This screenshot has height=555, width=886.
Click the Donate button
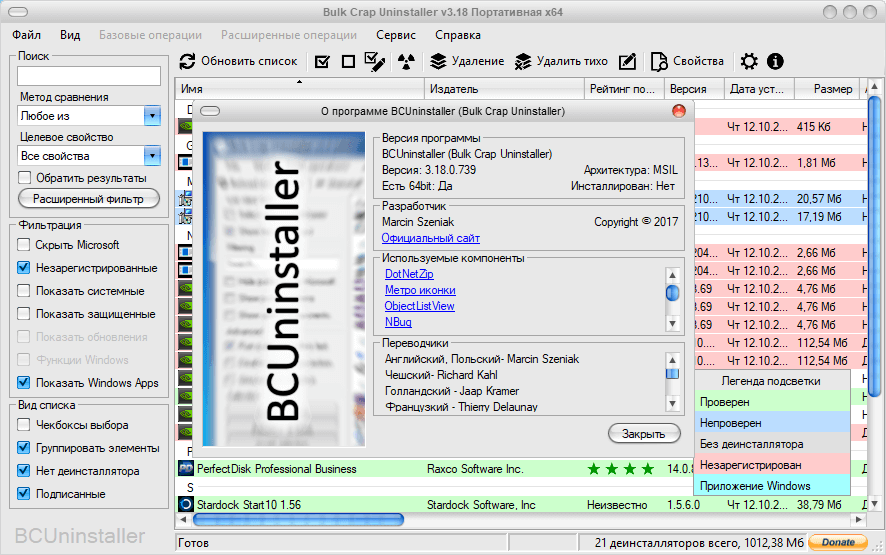click(838, 542)
